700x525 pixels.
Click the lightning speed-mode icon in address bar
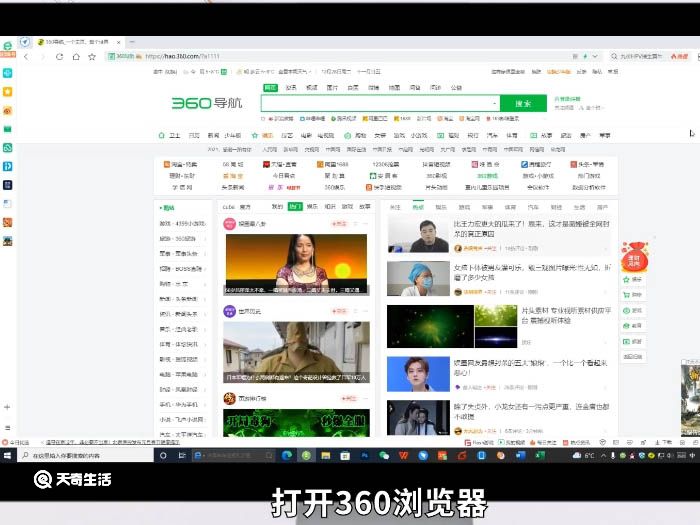(585, 56)
